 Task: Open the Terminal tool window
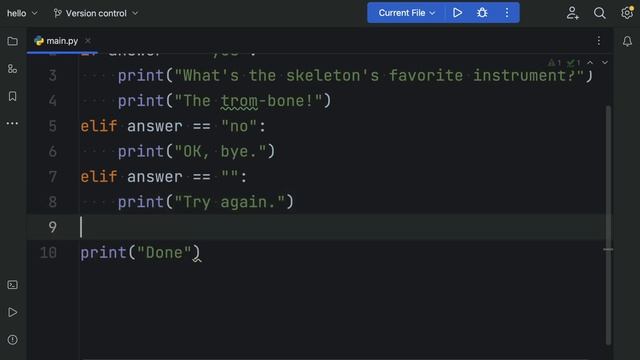(x=12, y=285)
